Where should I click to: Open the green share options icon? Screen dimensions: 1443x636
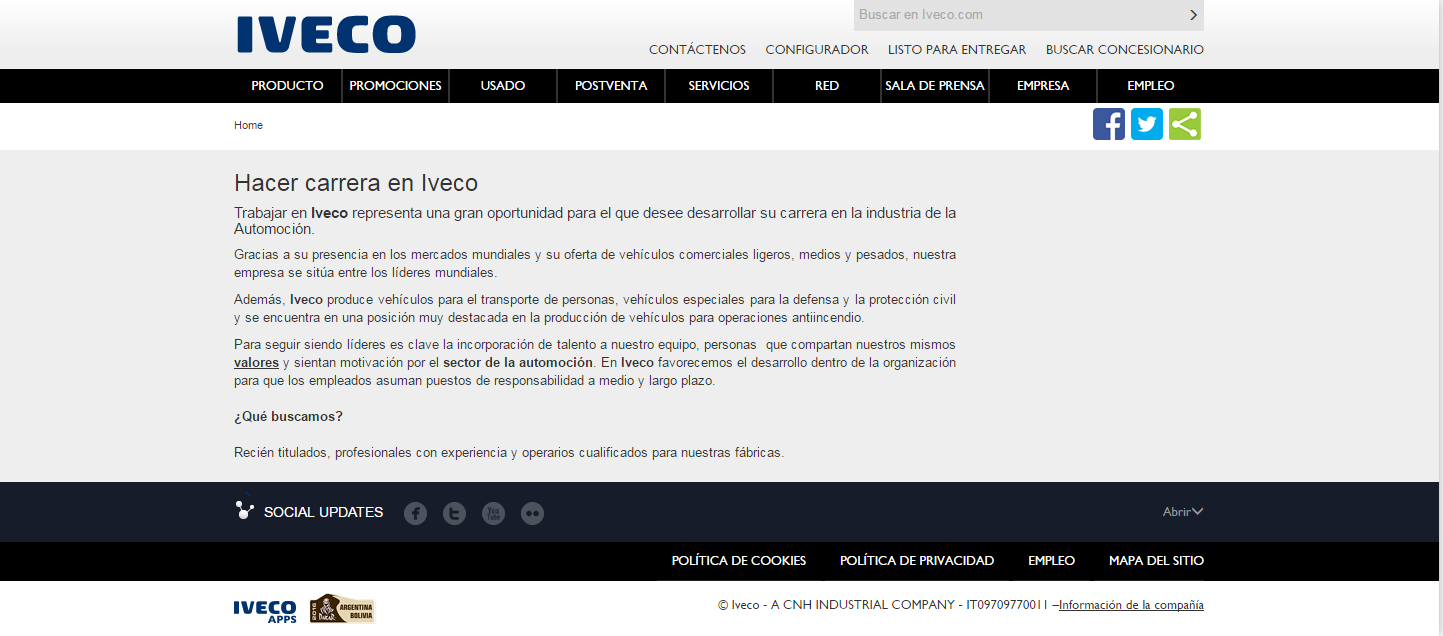tap(1185, 124)
